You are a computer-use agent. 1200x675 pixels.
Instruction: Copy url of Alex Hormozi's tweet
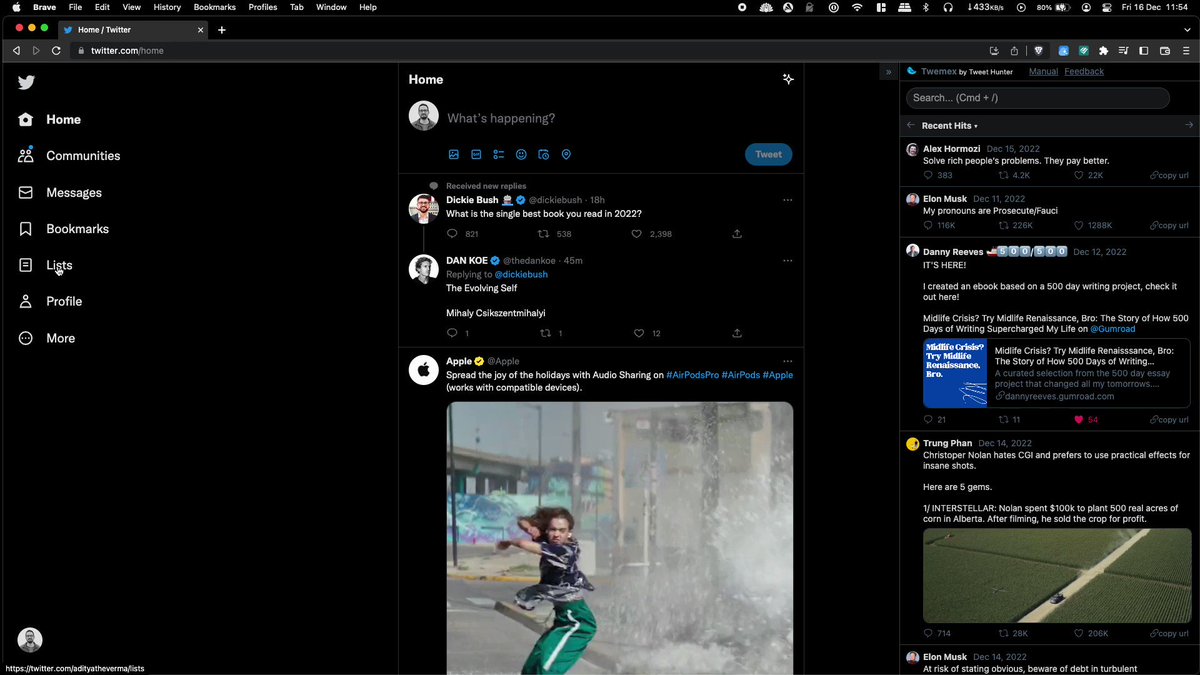click(x=1169, y=175)
